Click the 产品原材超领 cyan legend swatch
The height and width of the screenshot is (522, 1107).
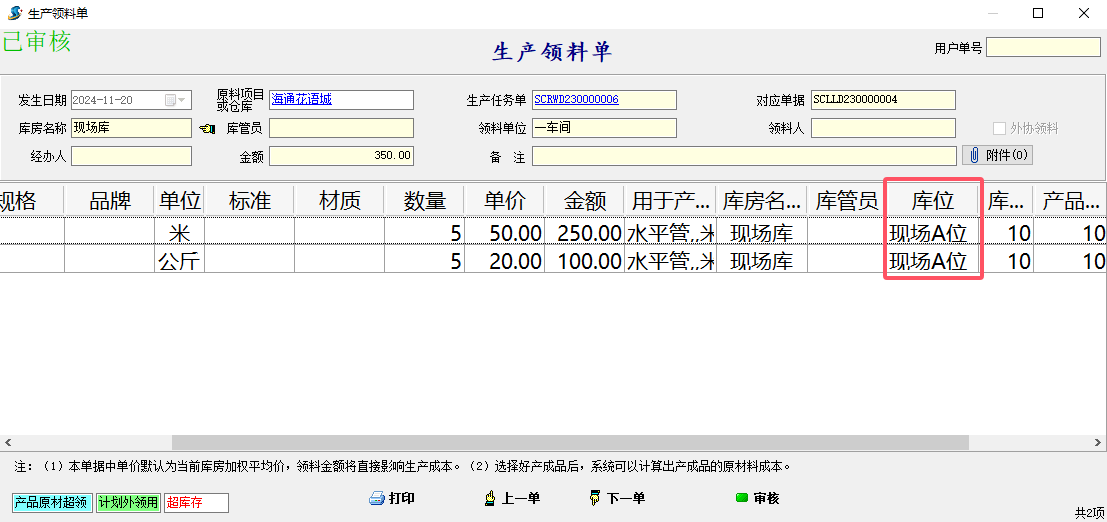pos(51,502)
